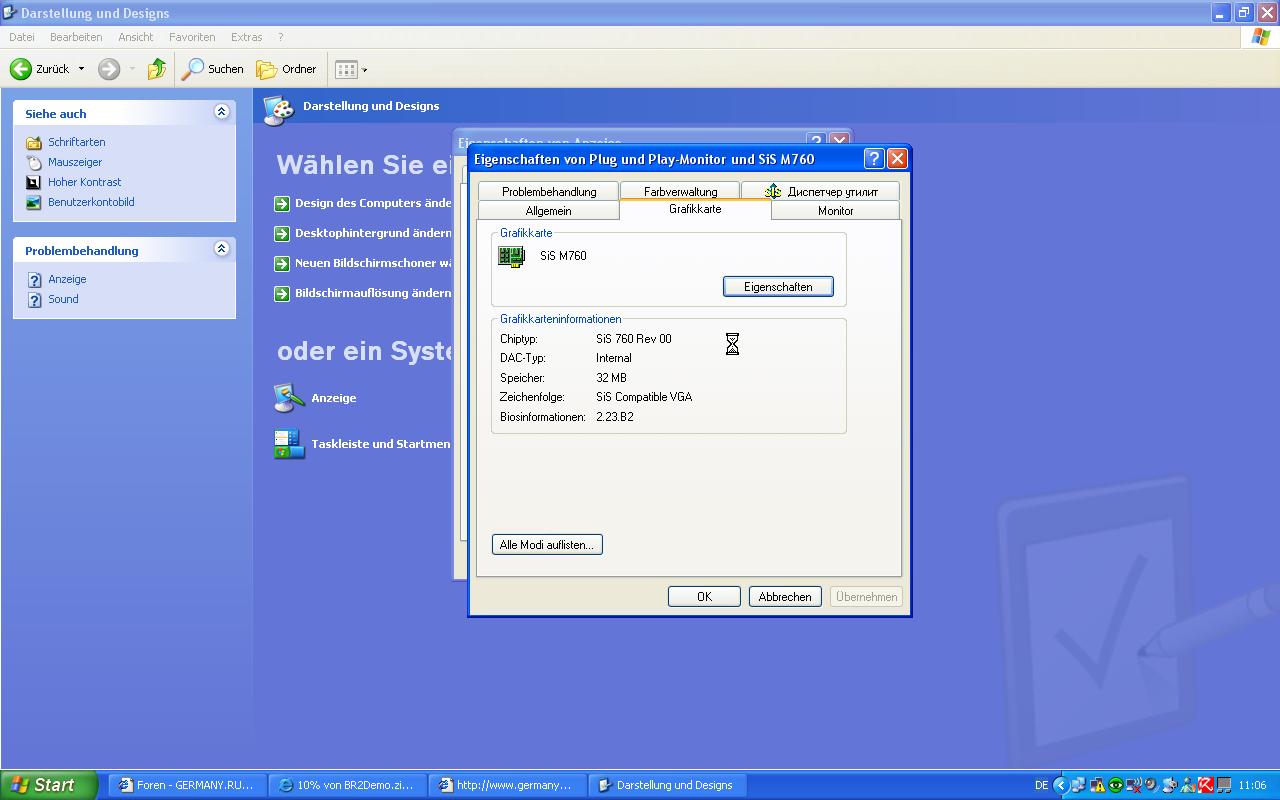This screenshot has width=1280, height=800.
Task: Open the Datei menu
Action: coord(21,37)
